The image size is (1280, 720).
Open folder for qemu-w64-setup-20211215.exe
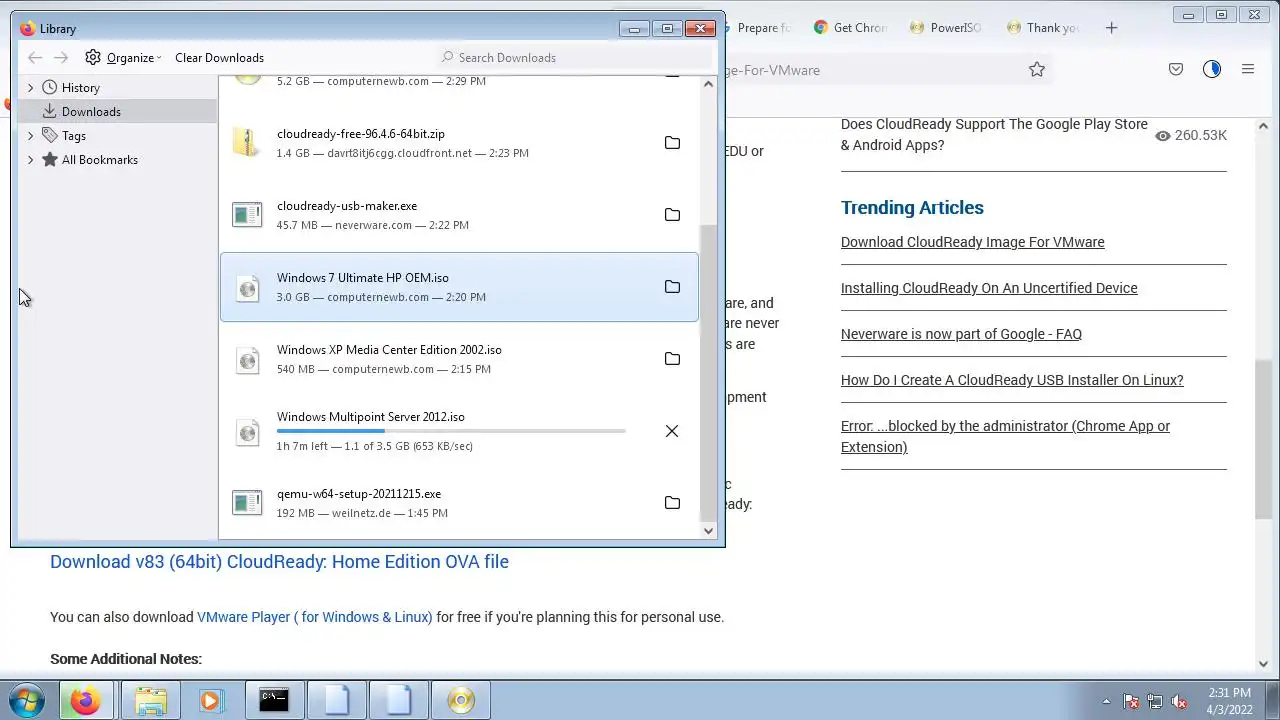[672, 503]
